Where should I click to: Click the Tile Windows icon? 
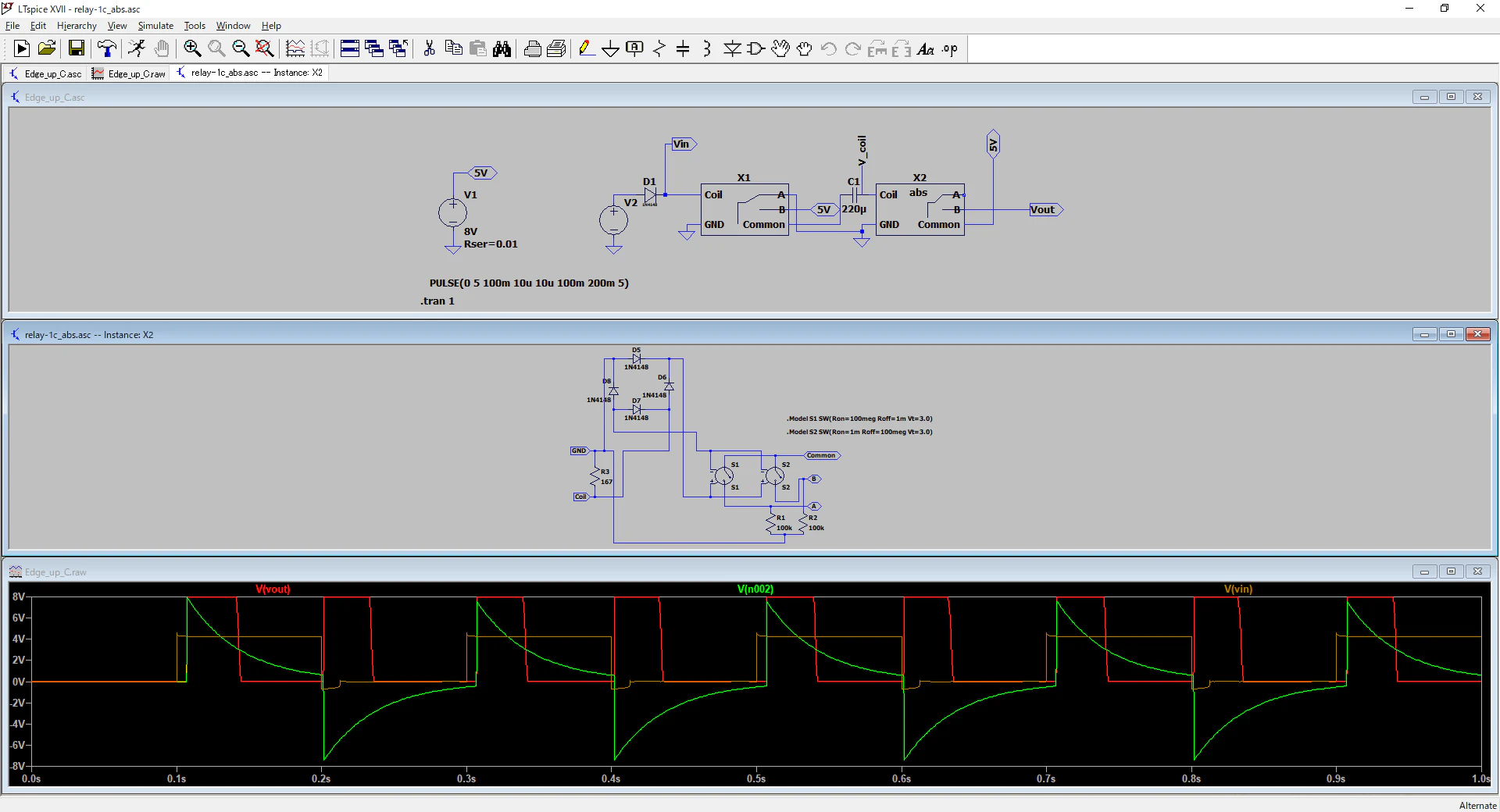coord(350,49)
